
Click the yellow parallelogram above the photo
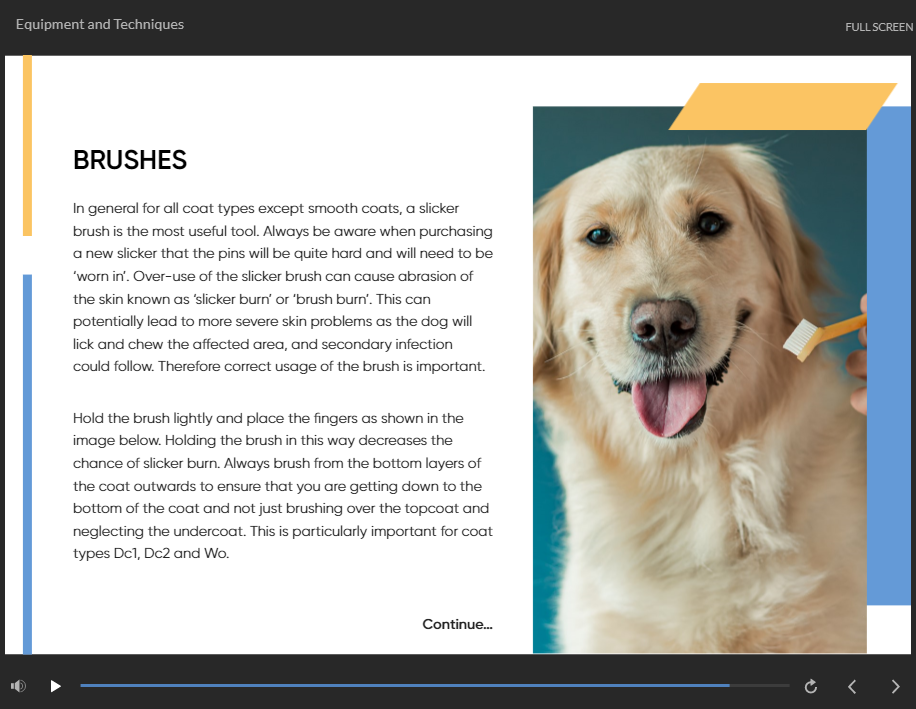[782, 107]
